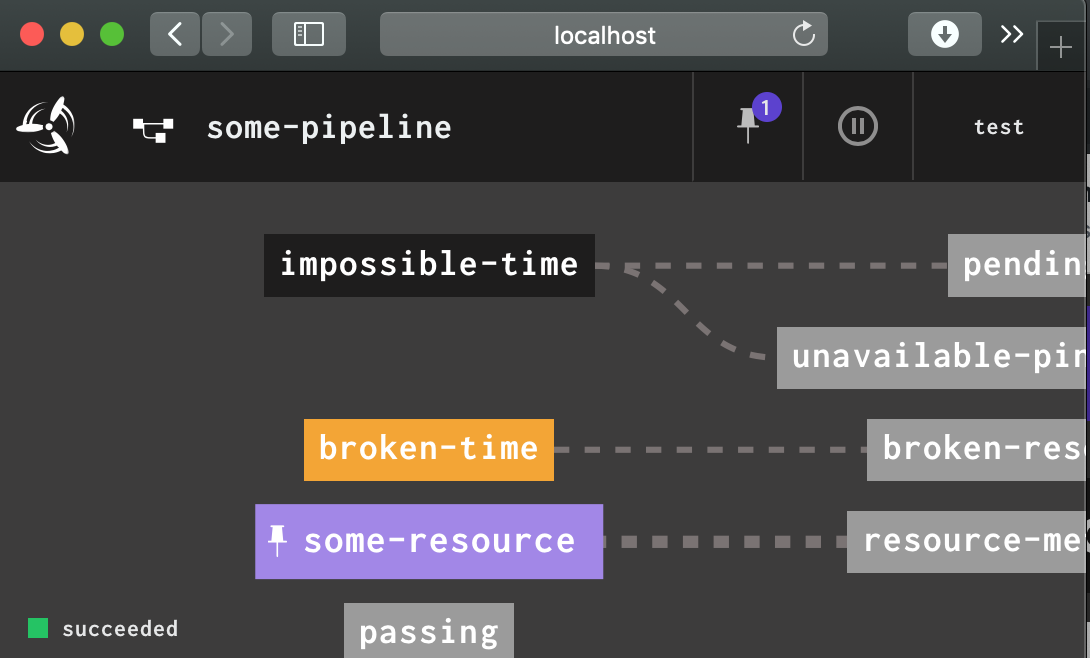1090x658 pixels.
Task: Toggle pin state of some-resource node
Action: (277, 541)
